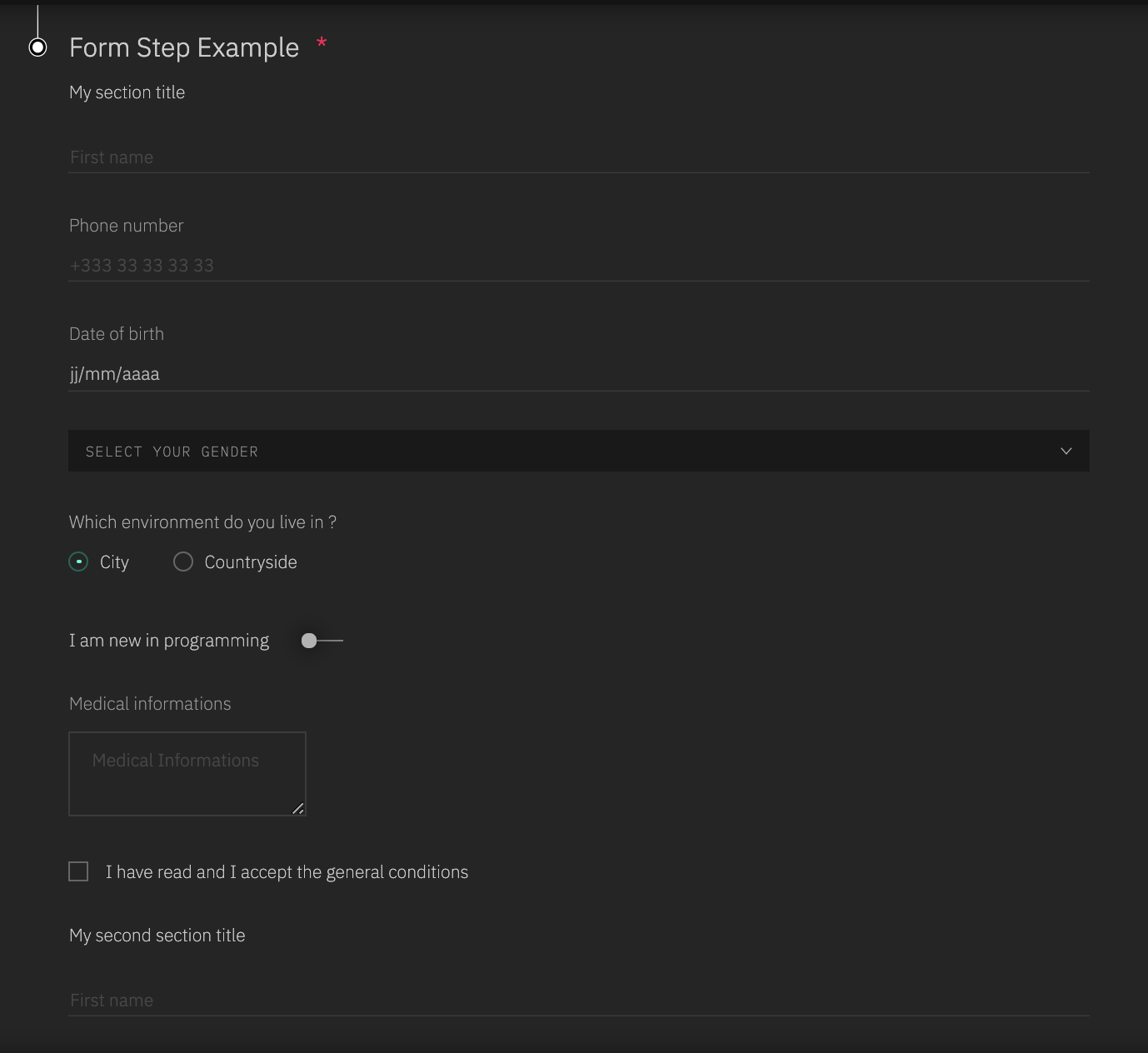
Task: Click the chevron arrow of gender dropdown
Action: coord(1066,451)
